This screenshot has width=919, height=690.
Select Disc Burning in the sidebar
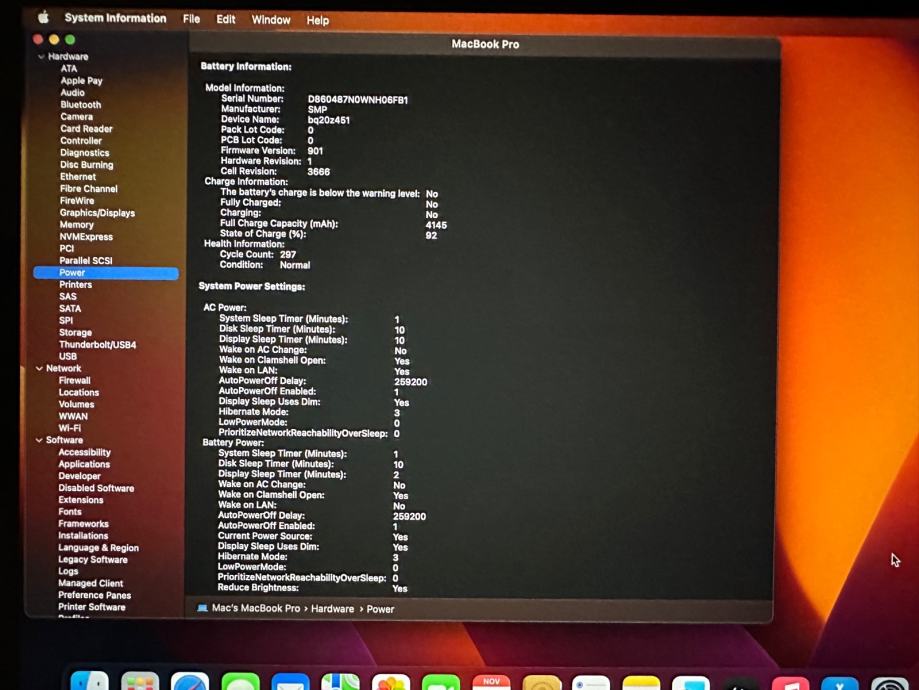pyautogui.click(x=87, y=165)
